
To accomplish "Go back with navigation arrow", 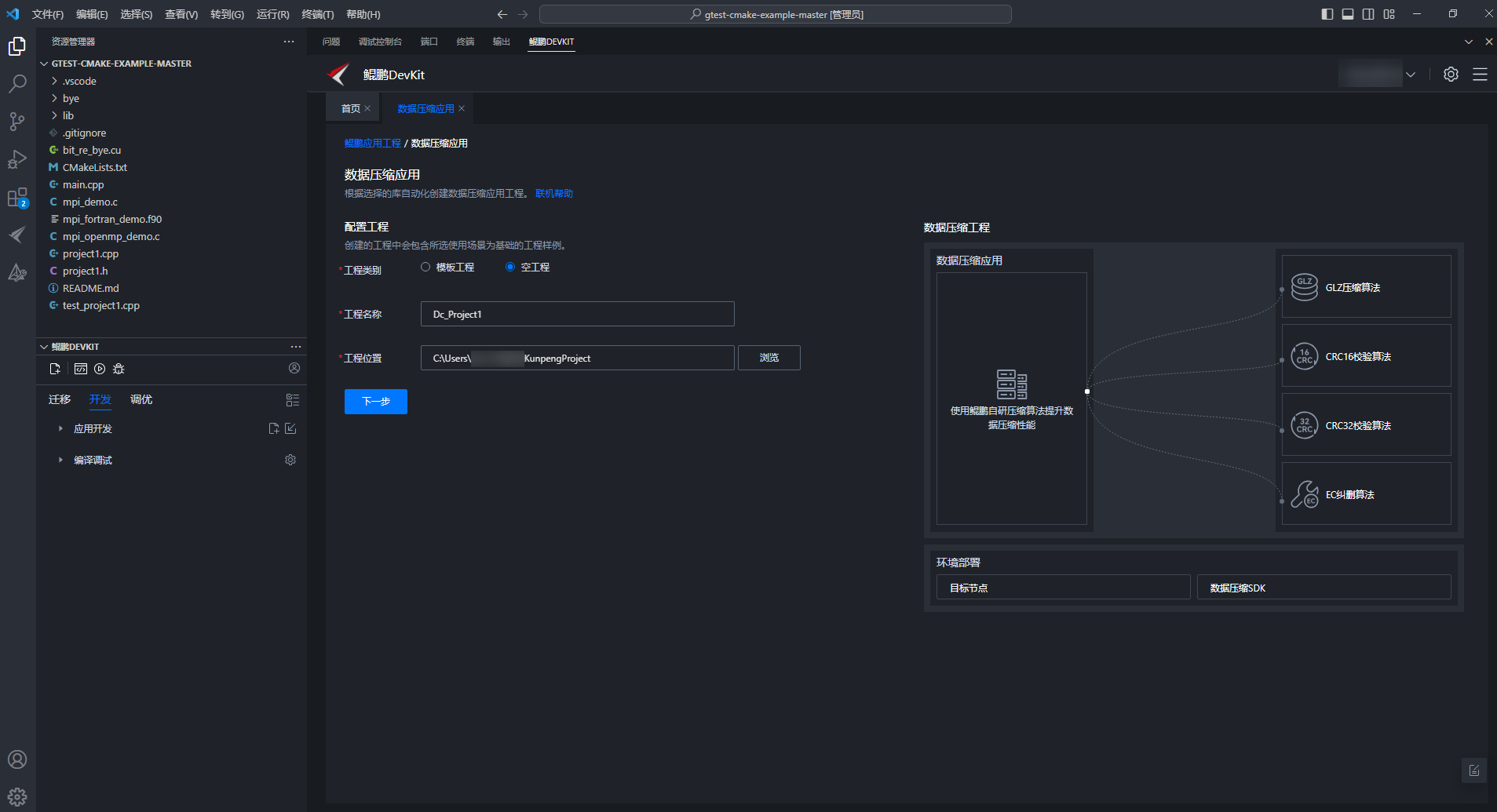I will click(502, 14).
